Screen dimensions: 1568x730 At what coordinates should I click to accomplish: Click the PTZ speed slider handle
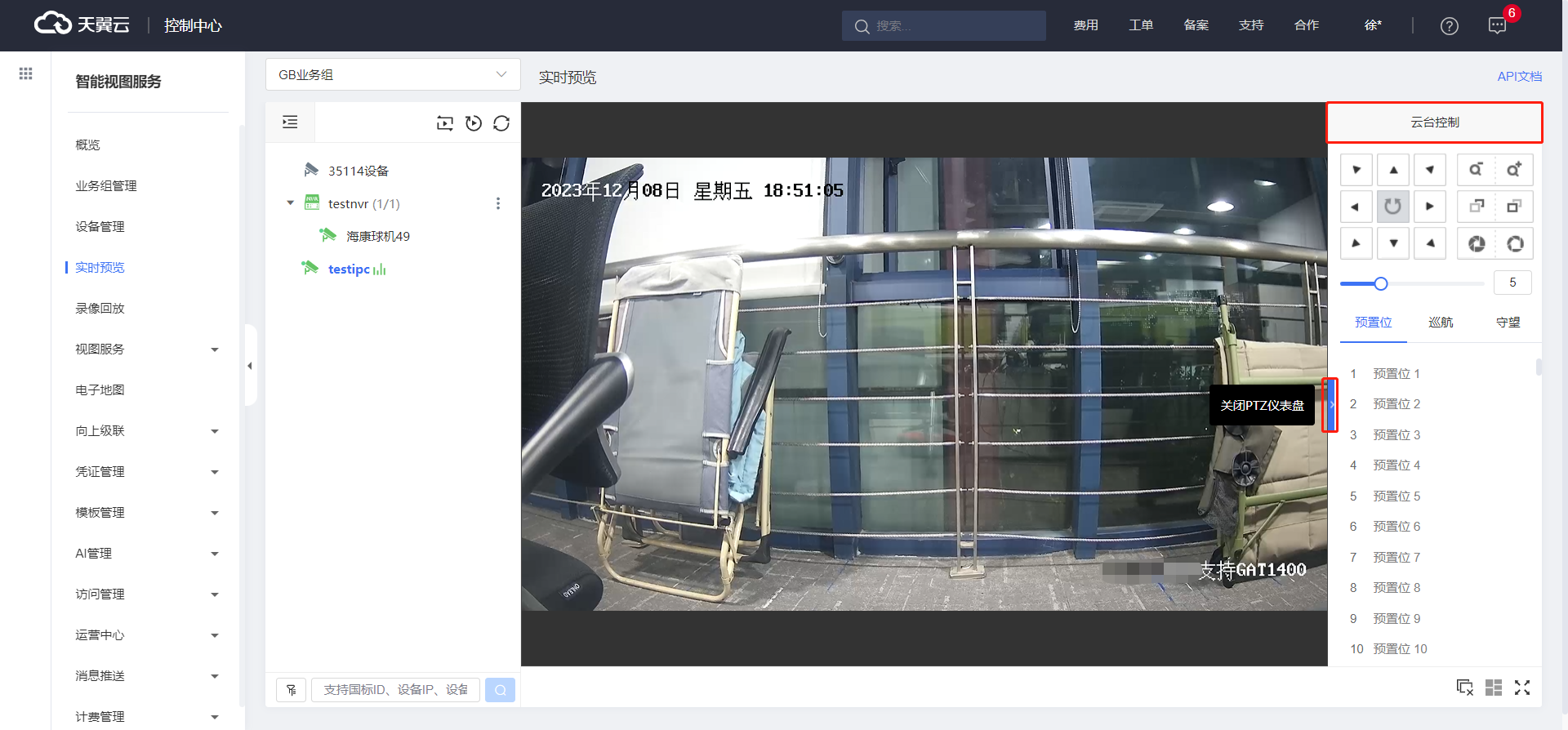[1381, 283]
